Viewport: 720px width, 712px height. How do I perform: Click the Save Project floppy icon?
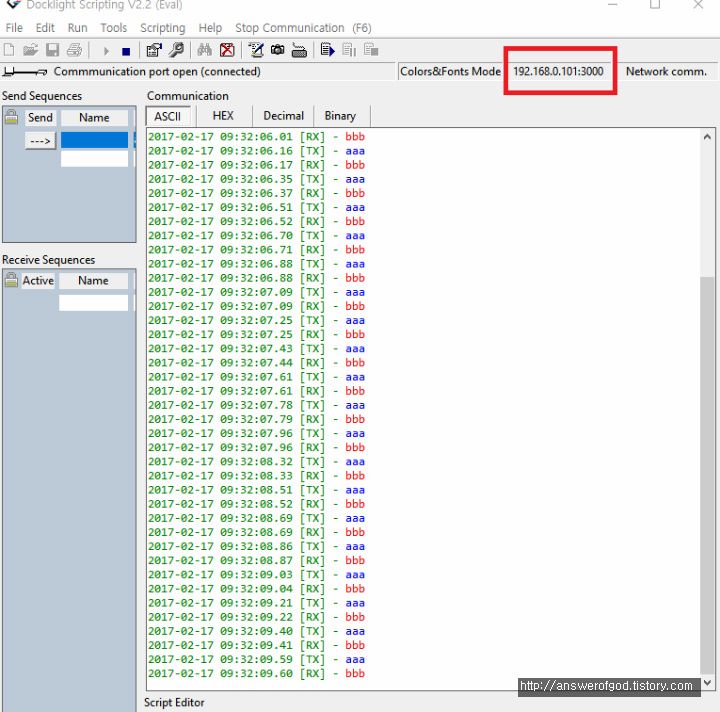pos(52,50)
